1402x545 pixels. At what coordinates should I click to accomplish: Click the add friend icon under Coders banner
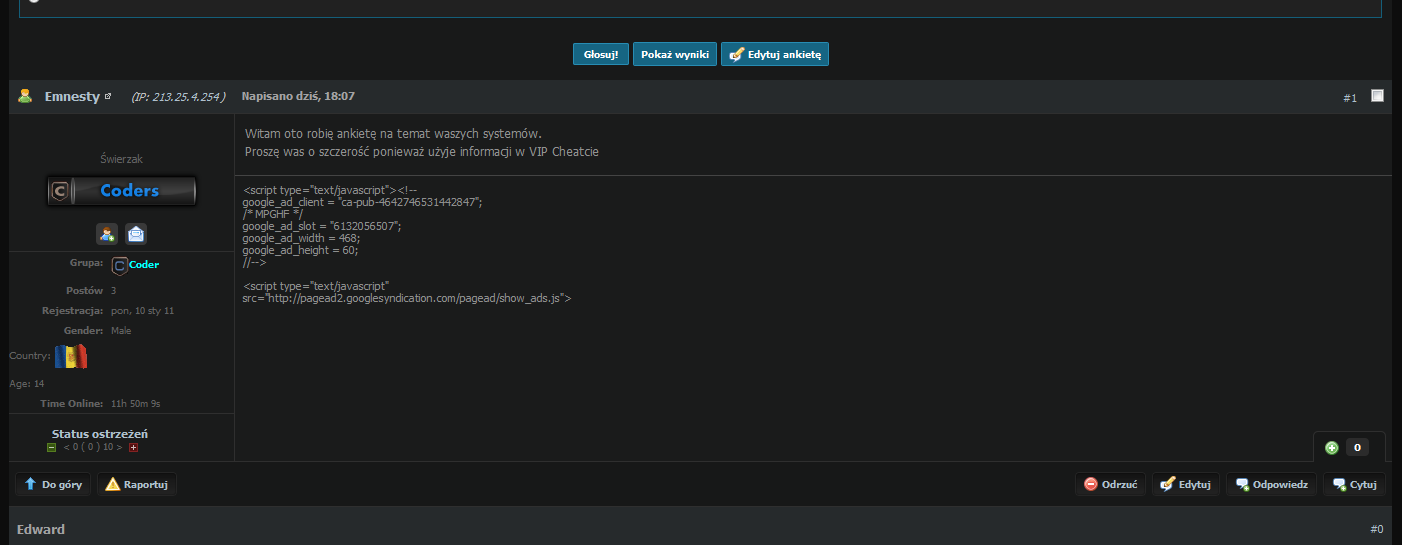[107, 234]
